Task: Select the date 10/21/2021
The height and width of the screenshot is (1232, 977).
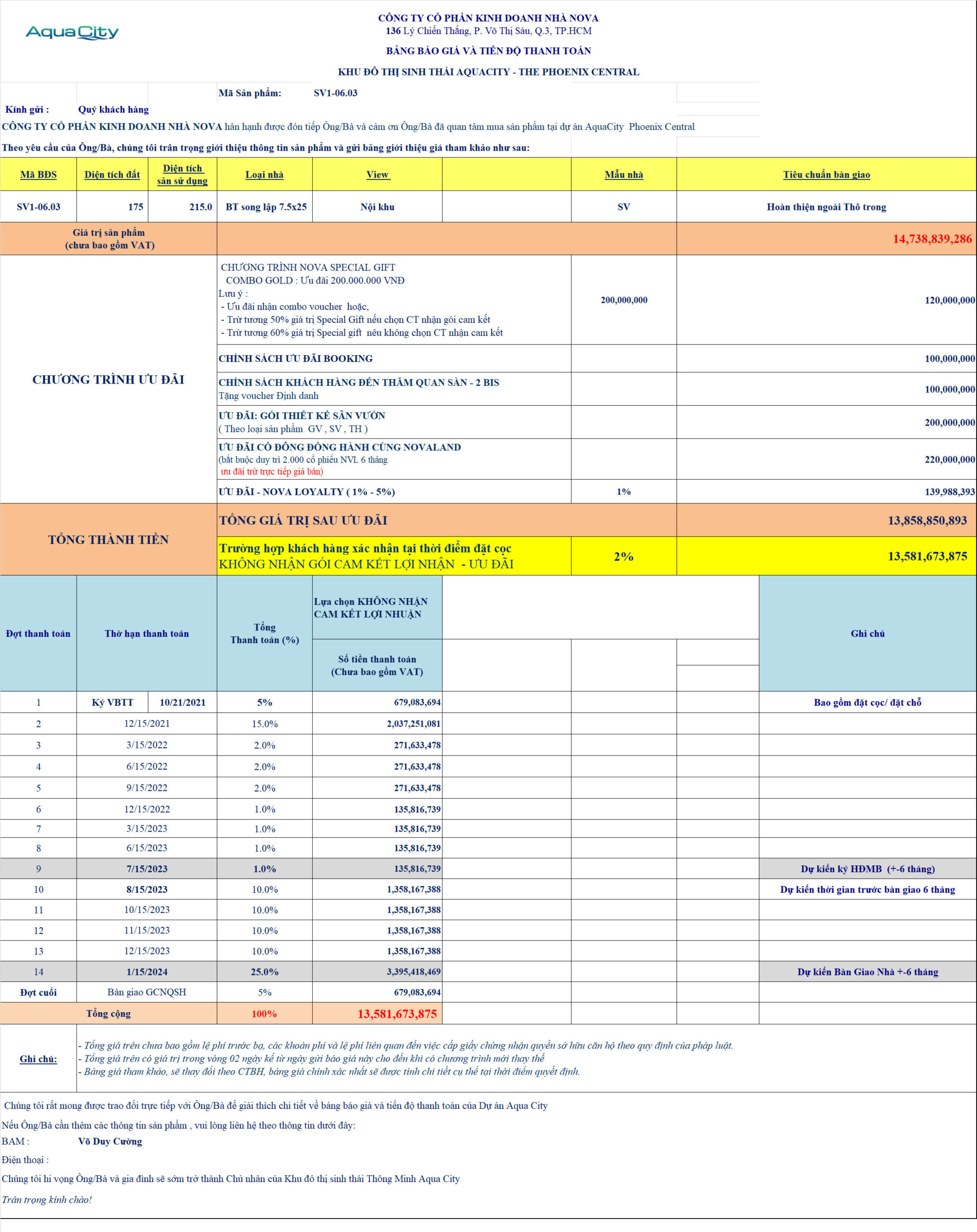Action: (183, 702)
